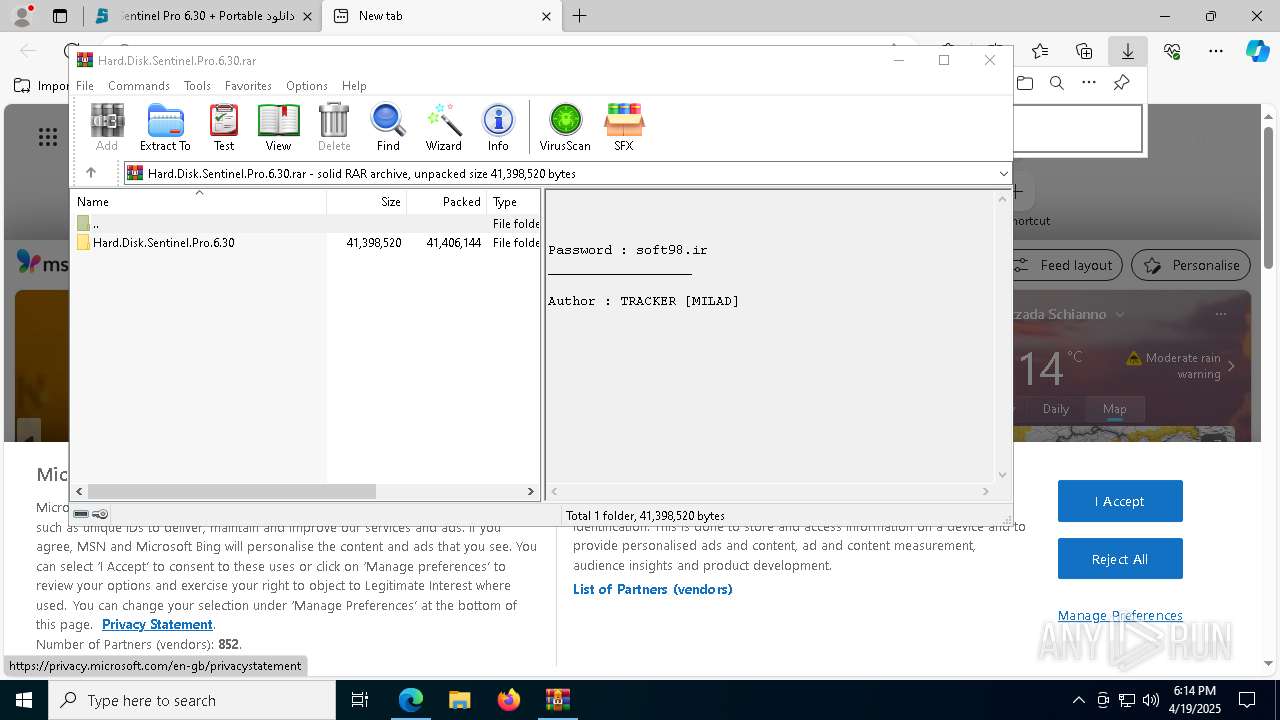Click the disk icon in WinRAR status bar

(82, 514)
